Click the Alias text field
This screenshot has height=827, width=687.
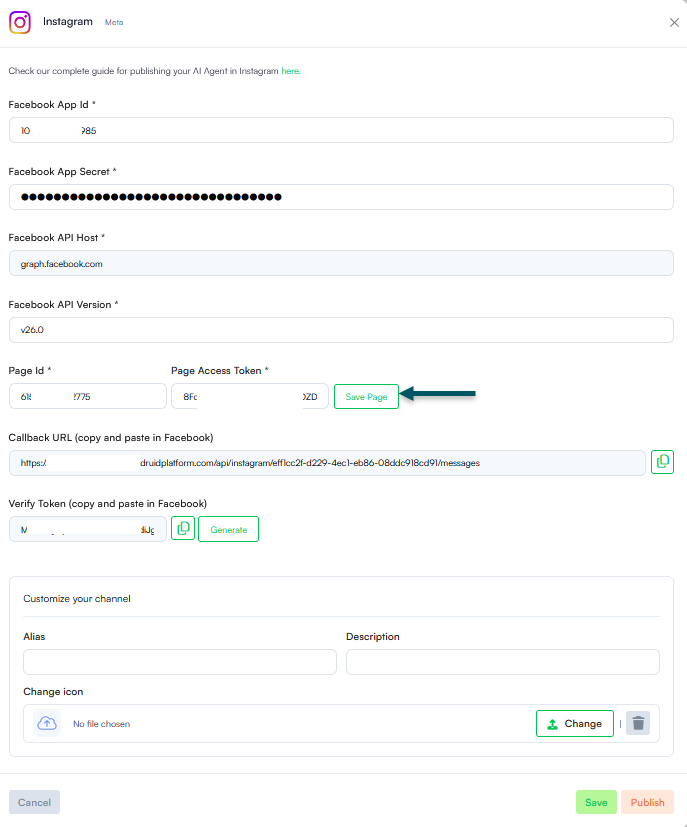coord(180,662)
